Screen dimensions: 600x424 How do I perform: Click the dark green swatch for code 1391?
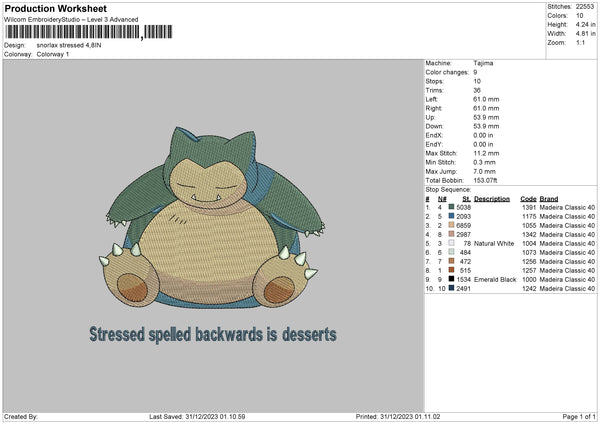(451, 207)
